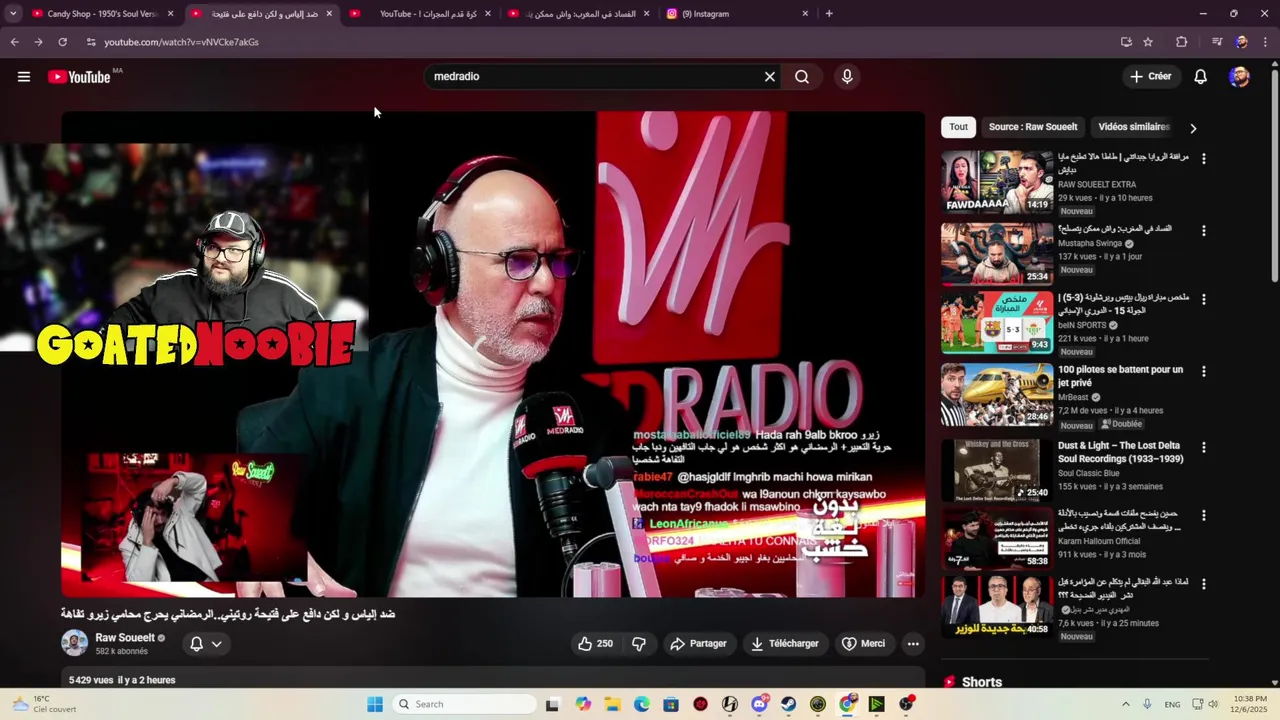
Task: Send a Super Thanks with Merci
Action: coord(863,644)
